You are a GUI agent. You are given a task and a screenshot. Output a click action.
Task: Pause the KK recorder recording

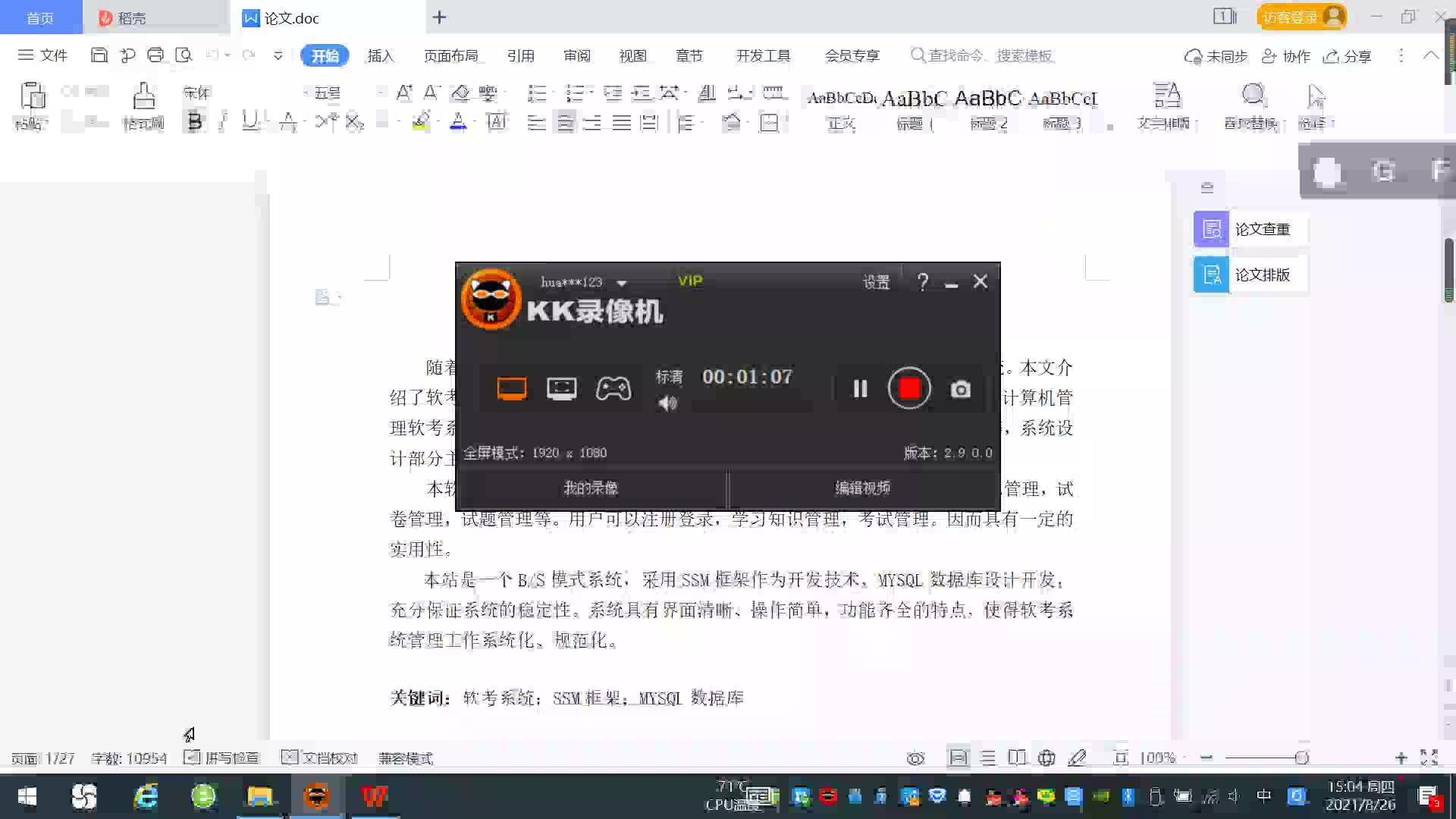click(860, 389)
